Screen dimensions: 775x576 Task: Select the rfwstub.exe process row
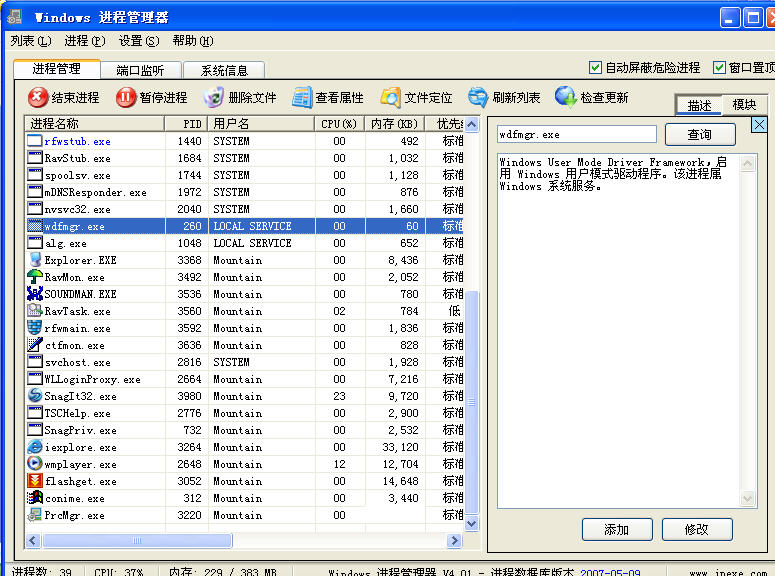[244, 141]
